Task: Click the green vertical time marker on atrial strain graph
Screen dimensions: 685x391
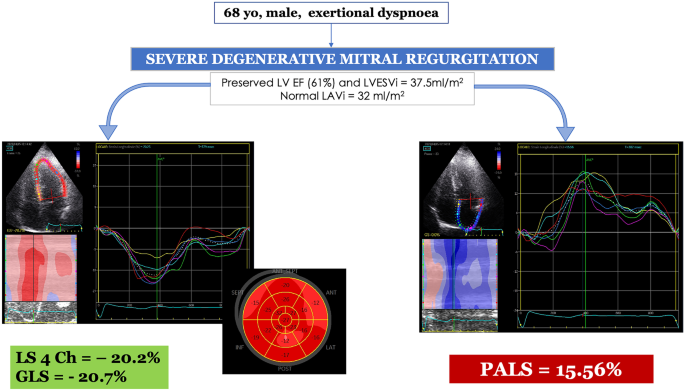Action: (x=585, y=242)
